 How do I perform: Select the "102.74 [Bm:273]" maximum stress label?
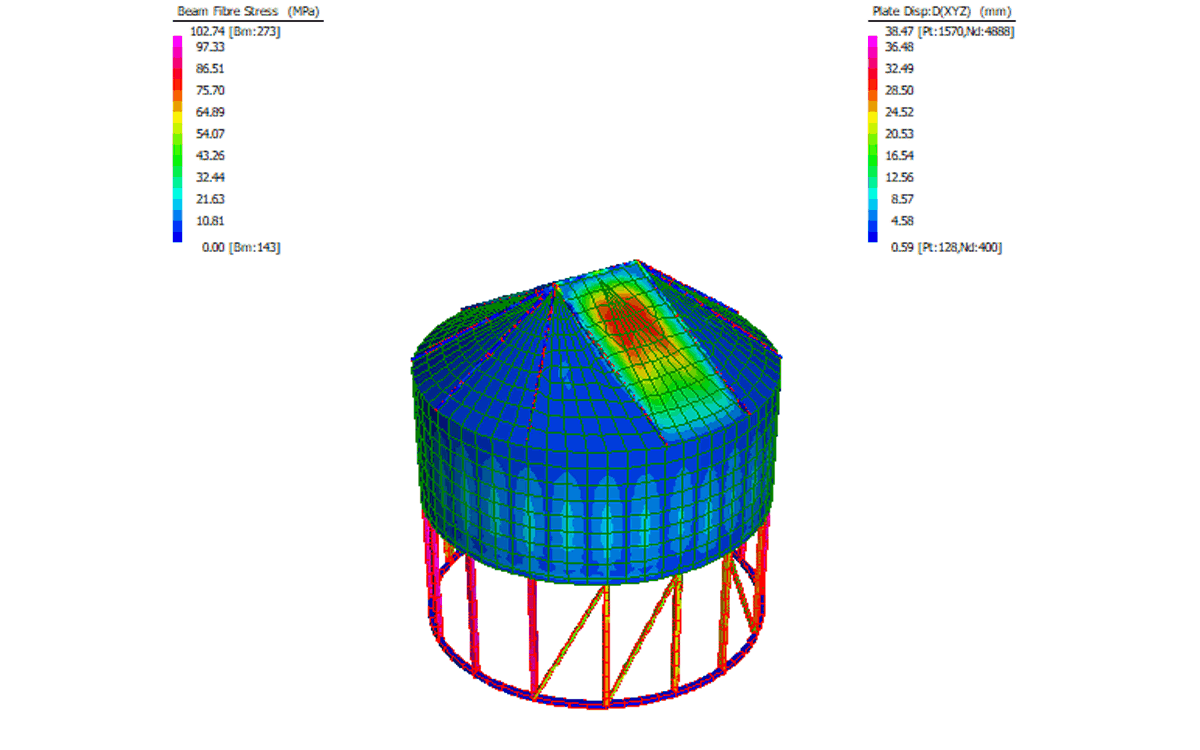tap(233, 32)
